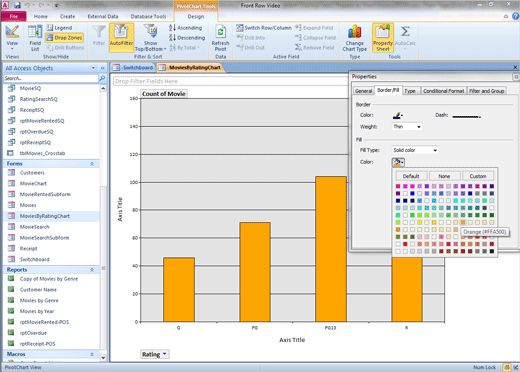Open All Access Objects dropdown
The height and width of the screenshot is (372, 520).
tap(93, 68)
